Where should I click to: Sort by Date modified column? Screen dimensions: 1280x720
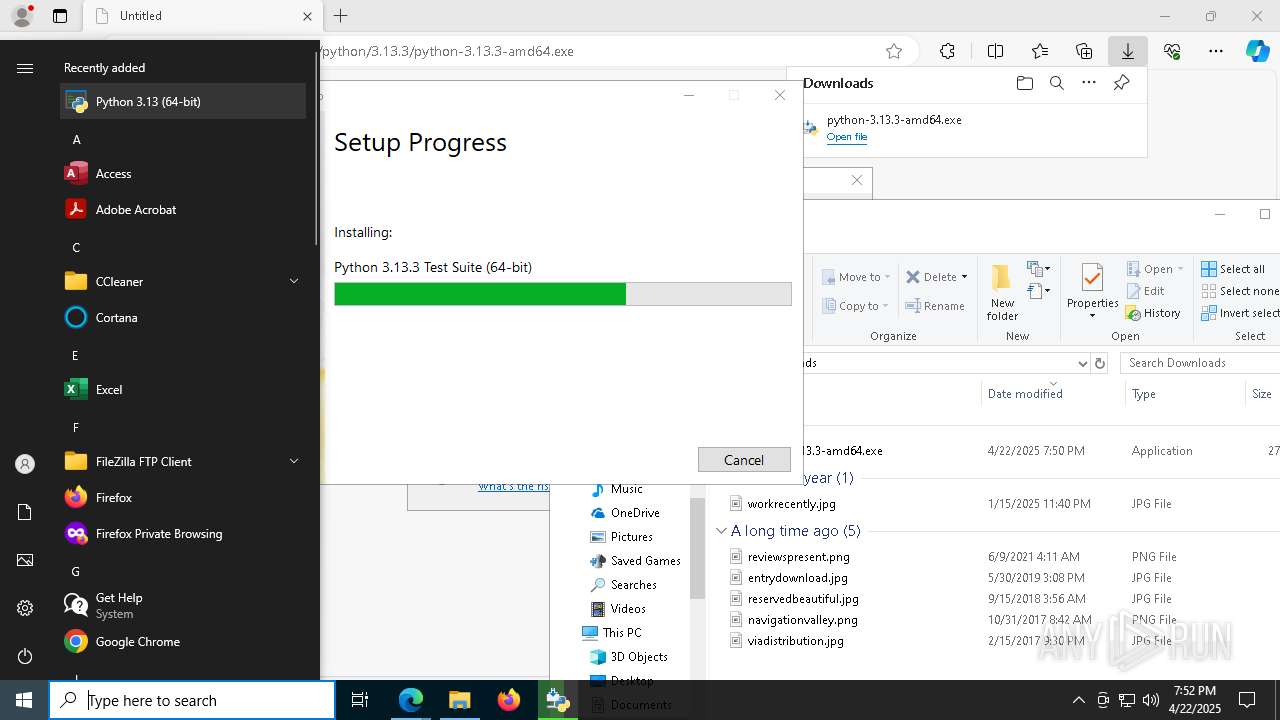(1054, 394)
